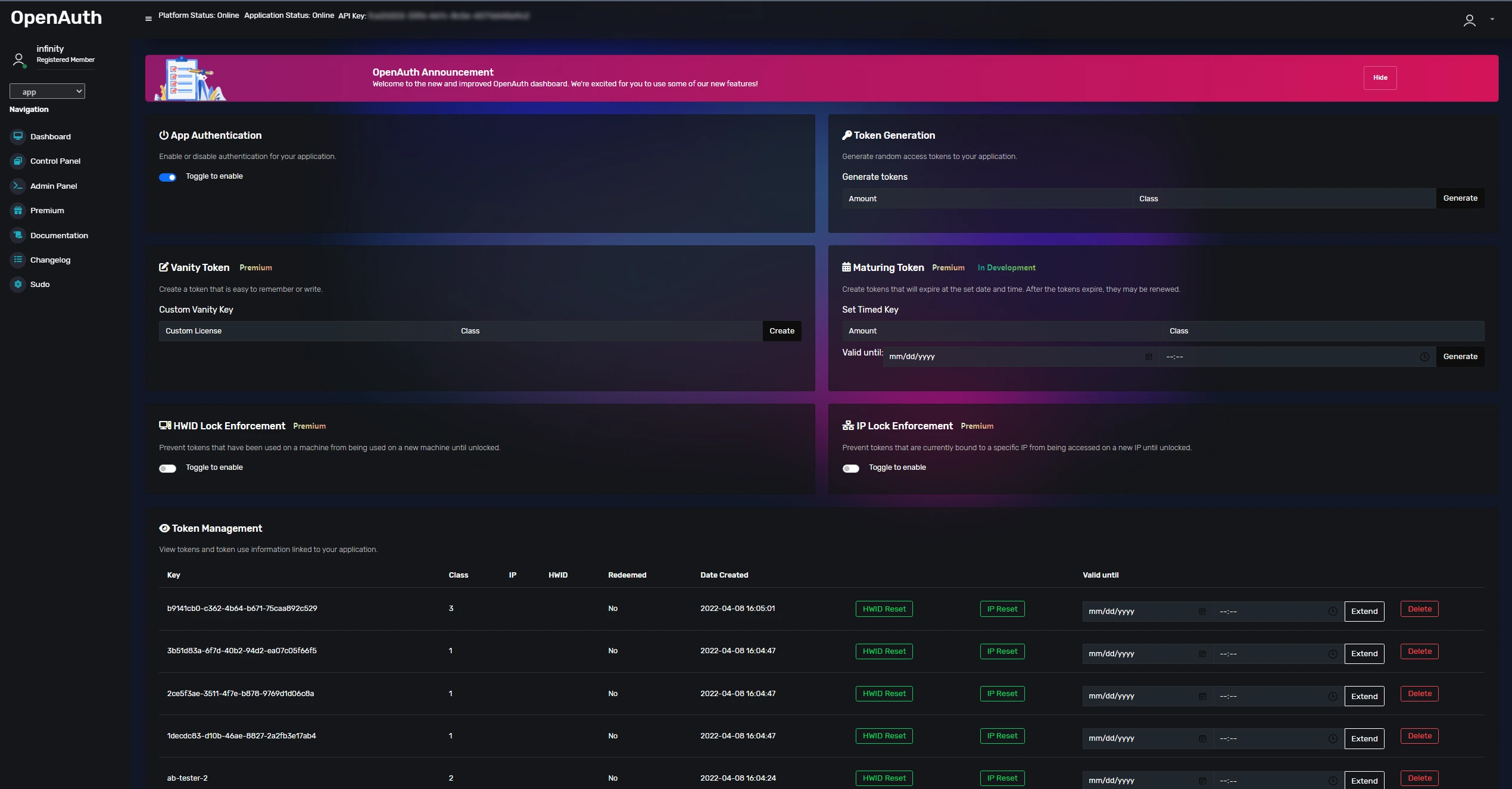Click the Premium sidebar icon
The width and height of the screenshot is (1512, 789).
[18, 211]
